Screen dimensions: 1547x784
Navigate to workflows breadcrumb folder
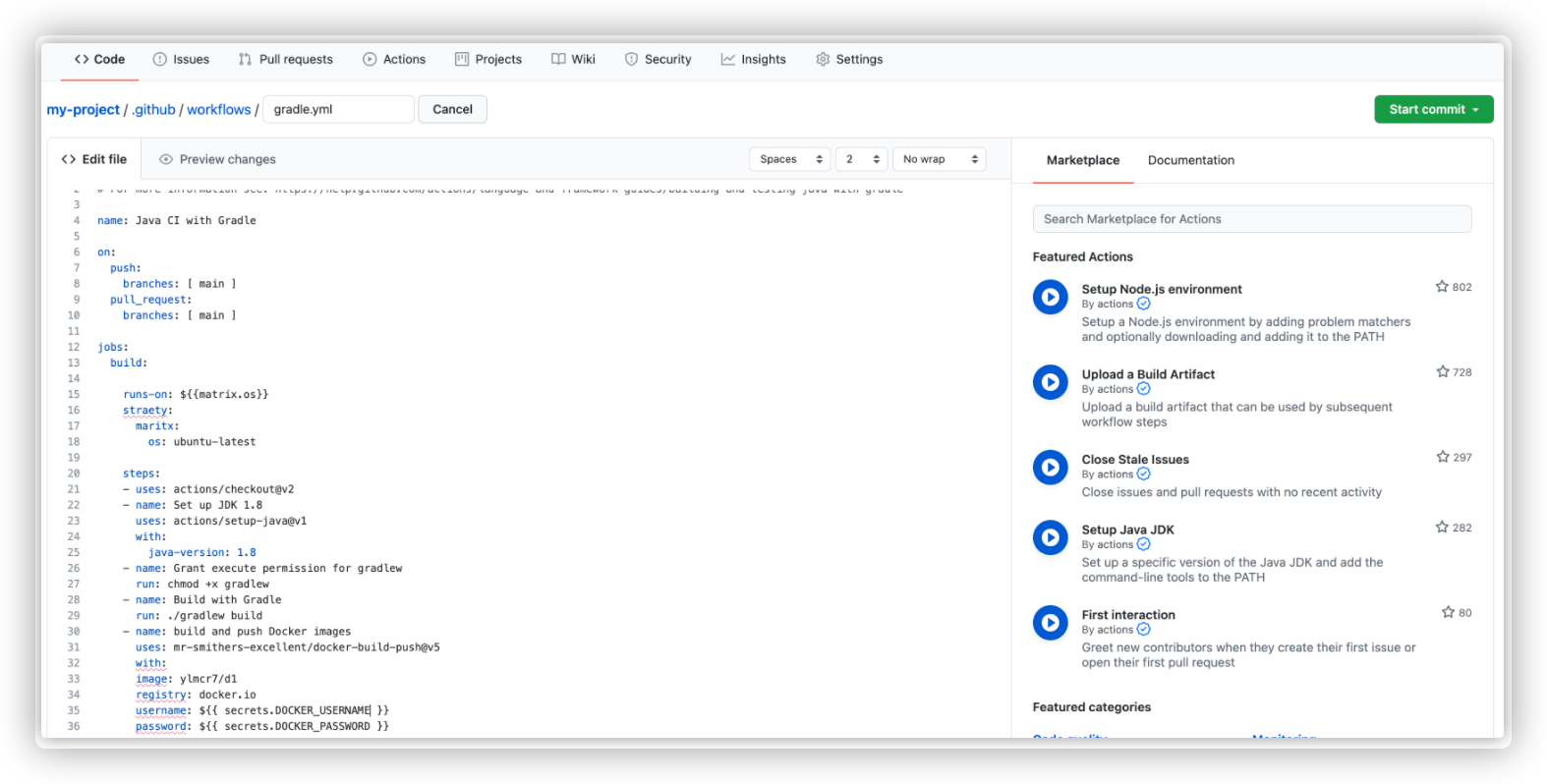[x=219, y=109]
